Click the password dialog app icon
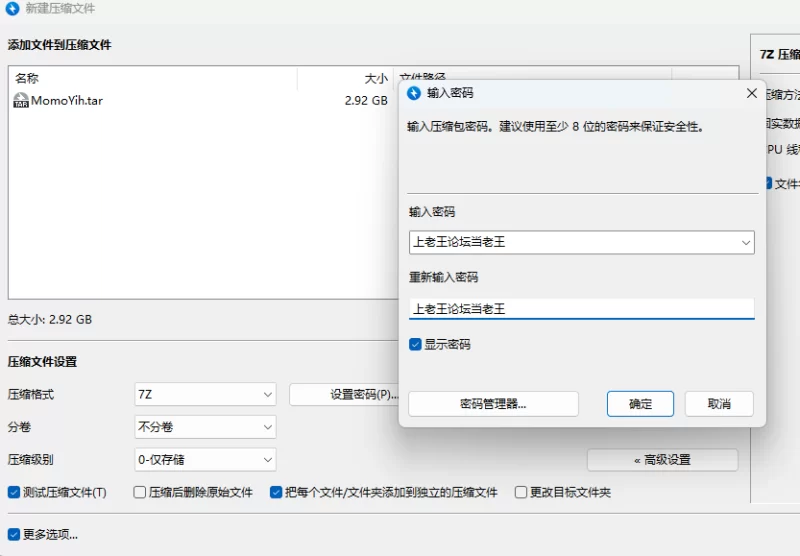Viewport: 800px width, 556px height. pyautogui.click(x=414, y=93)
